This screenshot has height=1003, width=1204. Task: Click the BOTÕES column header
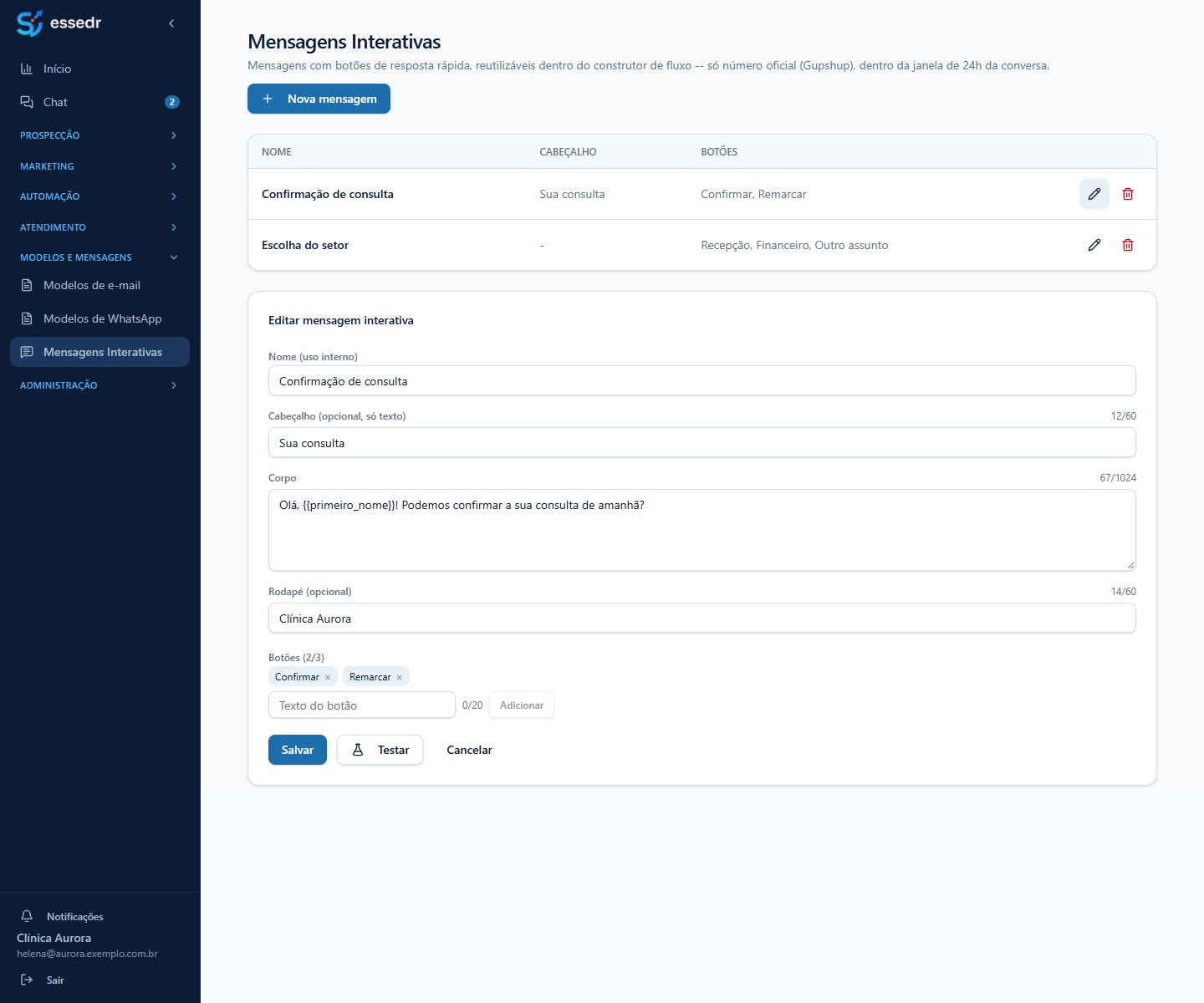tap(719, 152)
